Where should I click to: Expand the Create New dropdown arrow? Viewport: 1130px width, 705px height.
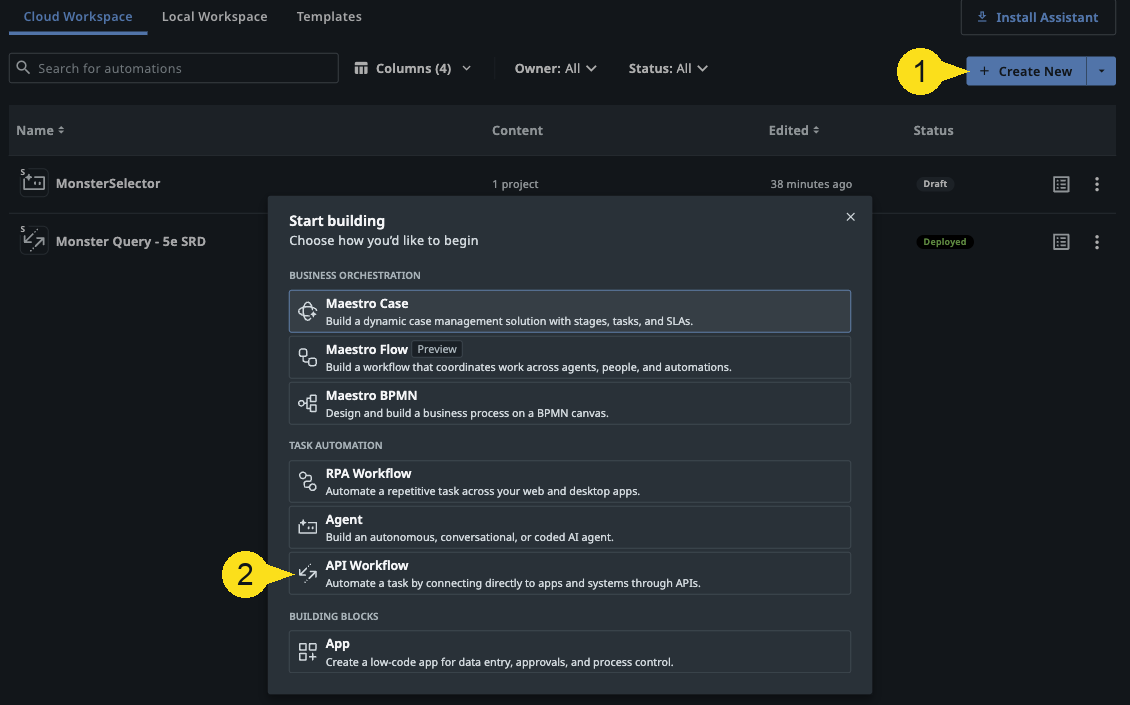[x=1101, y=71]
